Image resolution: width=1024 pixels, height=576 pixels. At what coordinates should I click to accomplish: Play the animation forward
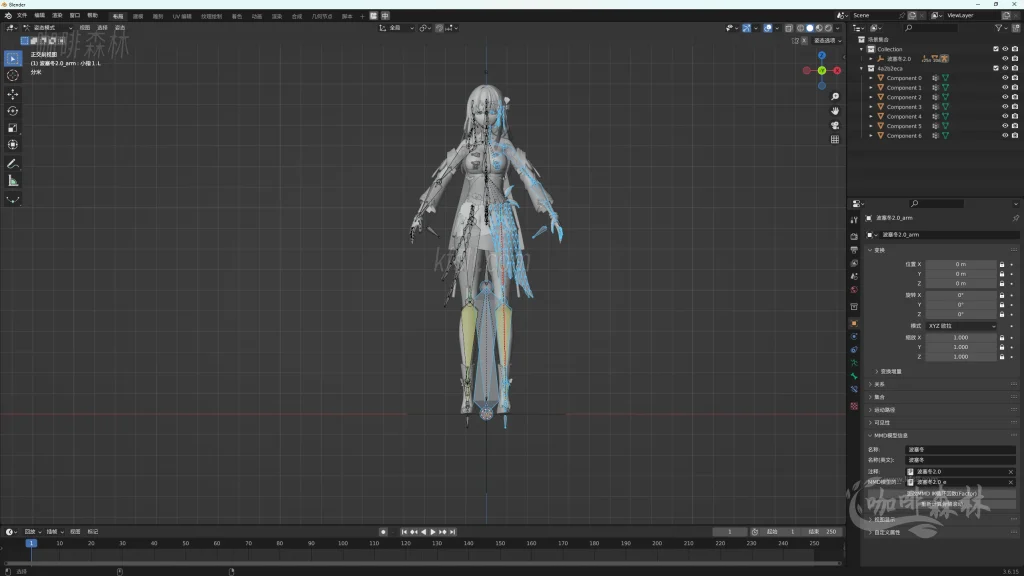(x=432, y=532)
